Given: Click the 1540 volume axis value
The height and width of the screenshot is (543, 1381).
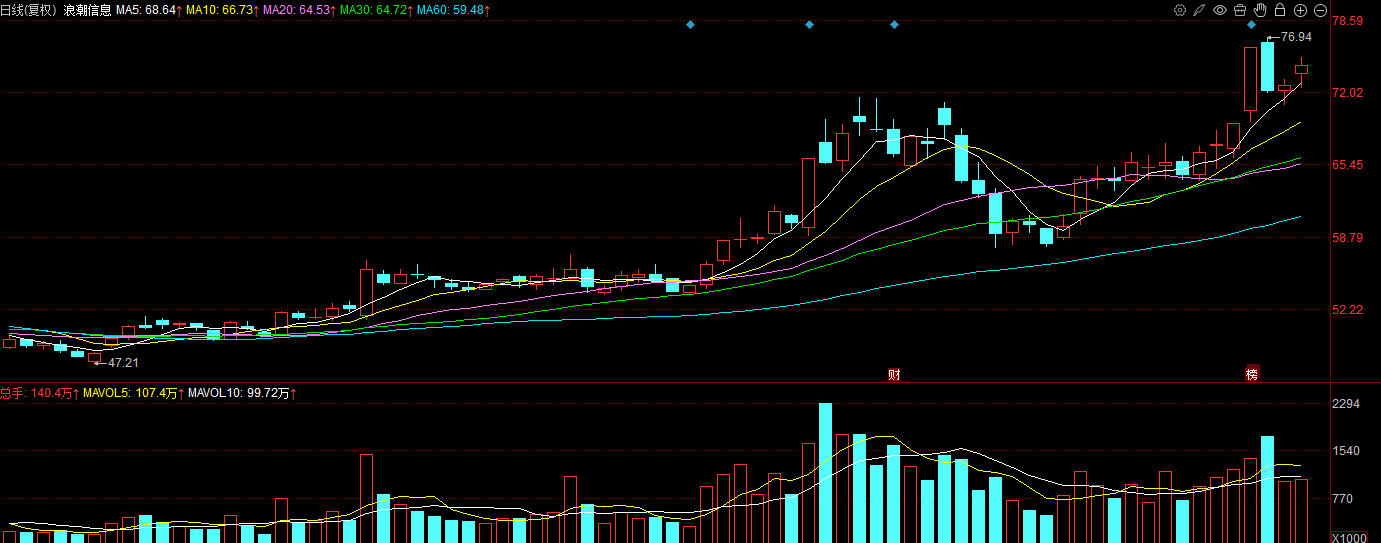Looking at the screenshot, I should click(x=1347, y=451).
